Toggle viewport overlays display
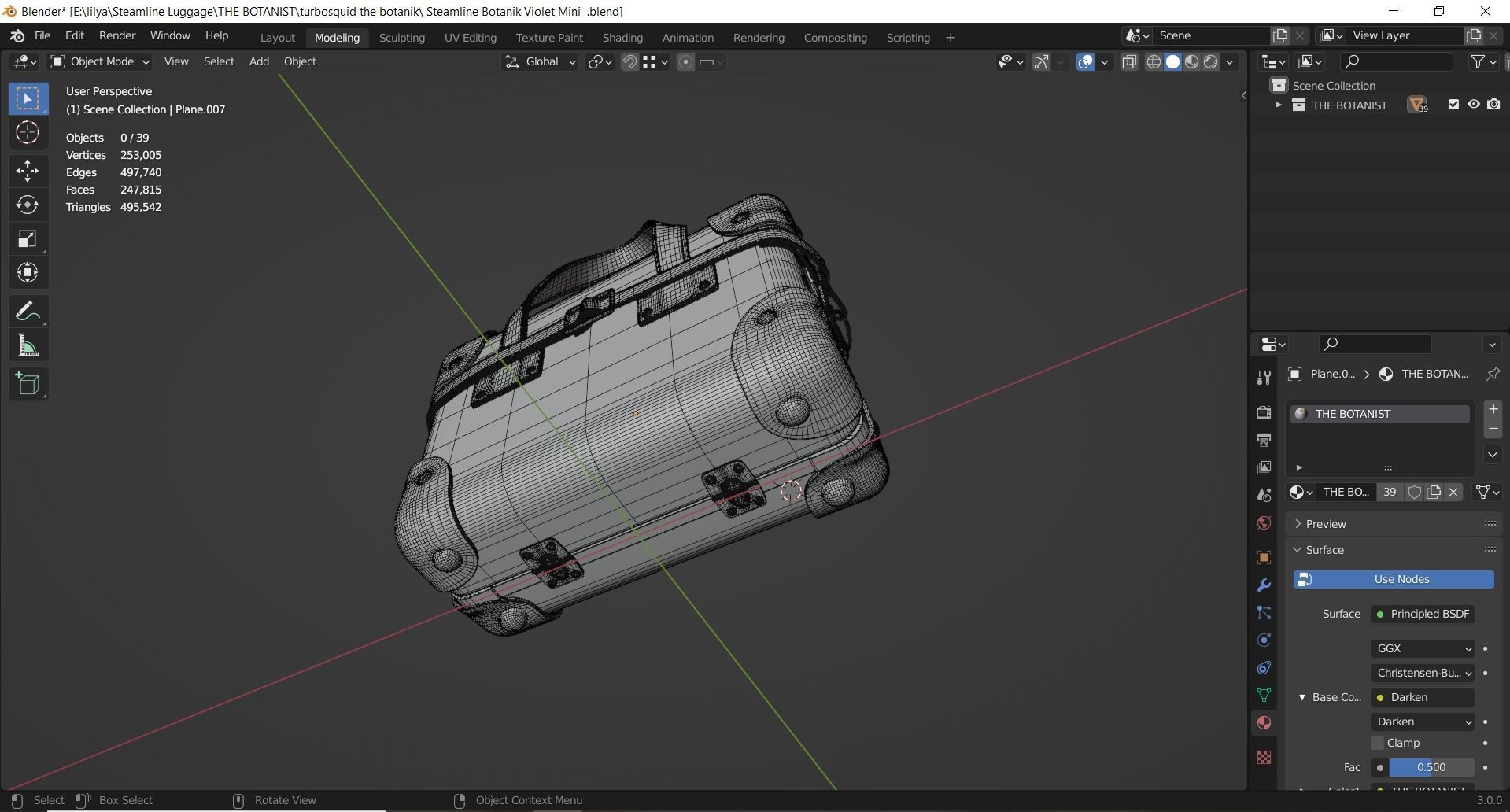 coord(1085,62)
